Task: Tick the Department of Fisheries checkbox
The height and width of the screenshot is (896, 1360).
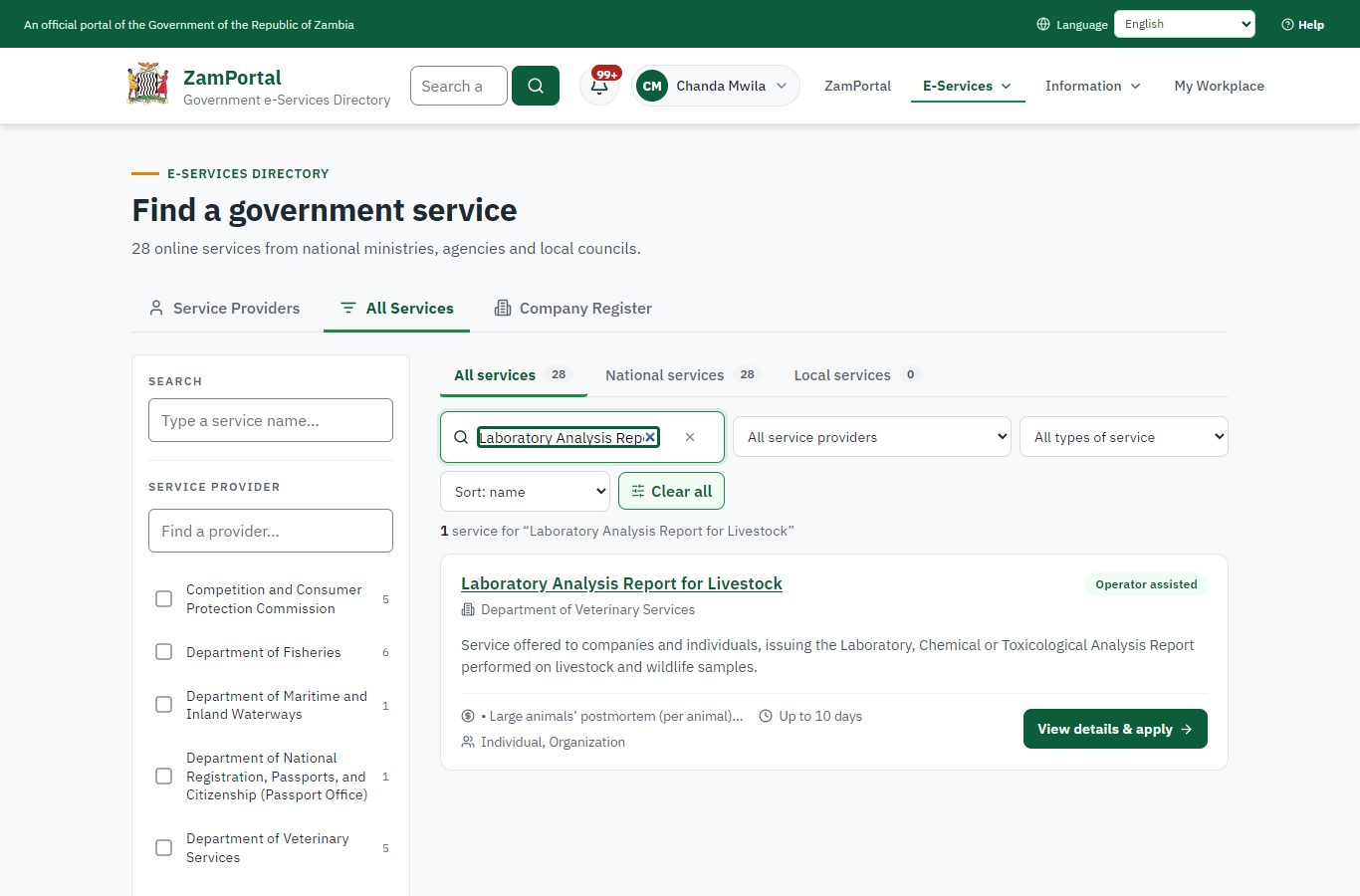Action: tap(164, 652)
